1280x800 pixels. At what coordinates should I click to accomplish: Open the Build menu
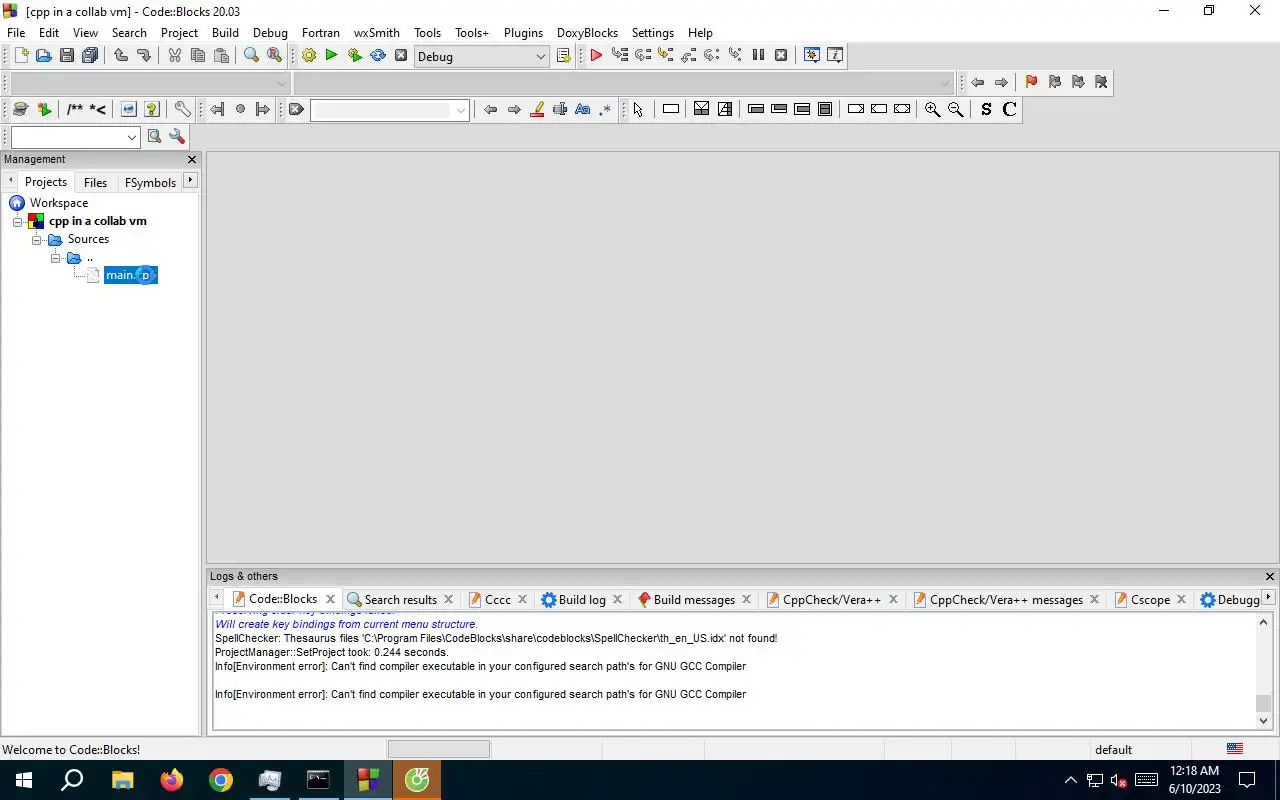(225, 32)
